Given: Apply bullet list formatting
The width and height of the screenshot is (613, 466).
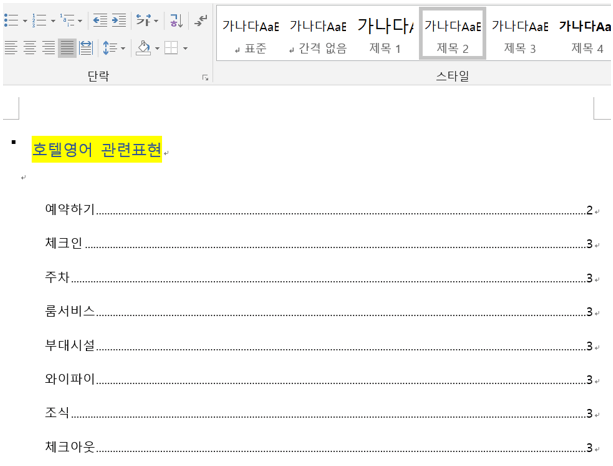Looking at the screenshot, I should click(x=11, y=20).
